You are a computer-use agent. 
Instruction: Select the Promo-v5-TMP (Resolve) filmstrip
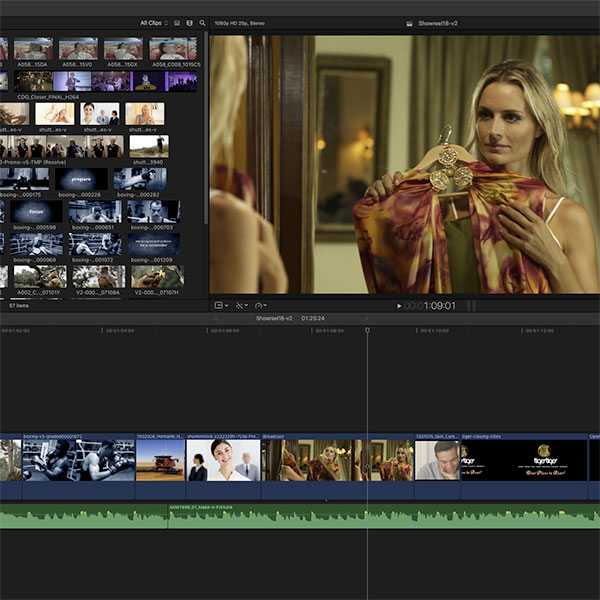pyautogui.click(x=62, y=146)
